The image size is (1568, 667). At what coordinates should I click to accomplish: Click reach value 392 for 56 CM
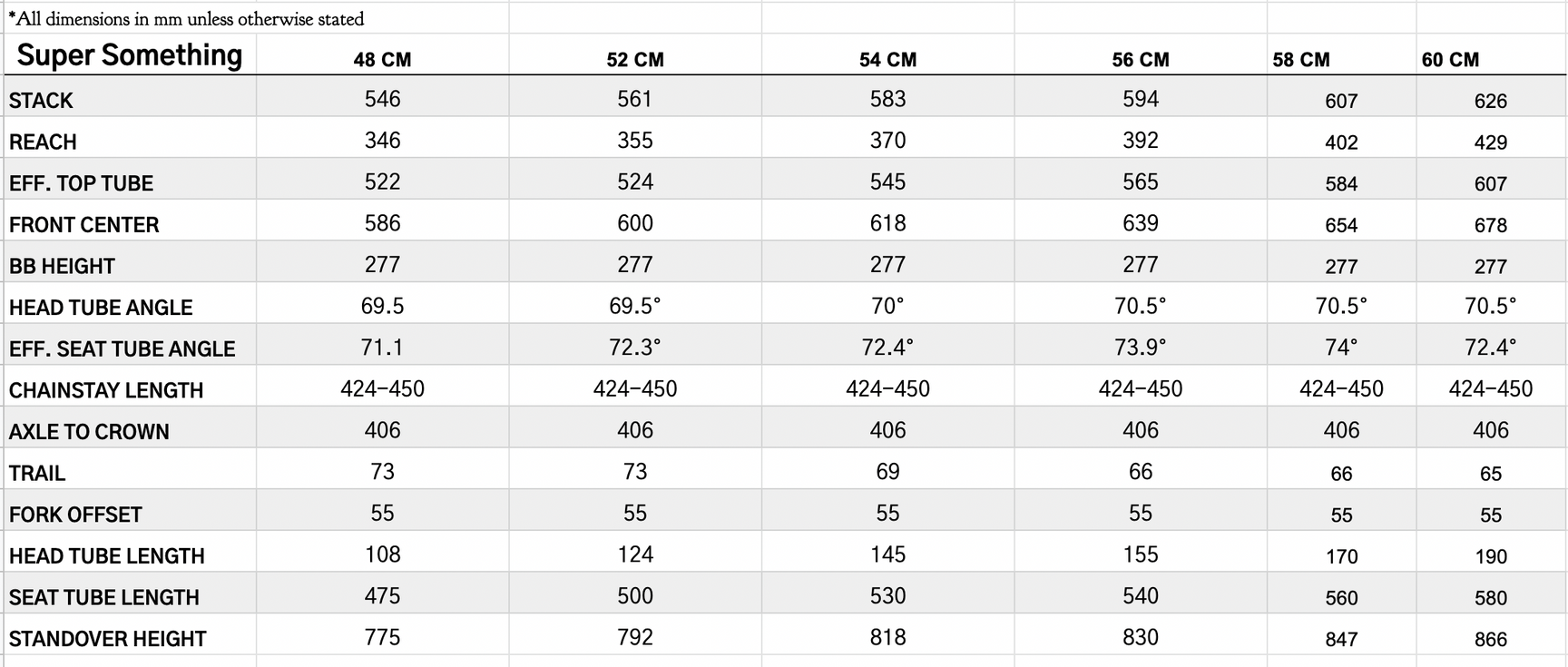tap(1140, 141)
